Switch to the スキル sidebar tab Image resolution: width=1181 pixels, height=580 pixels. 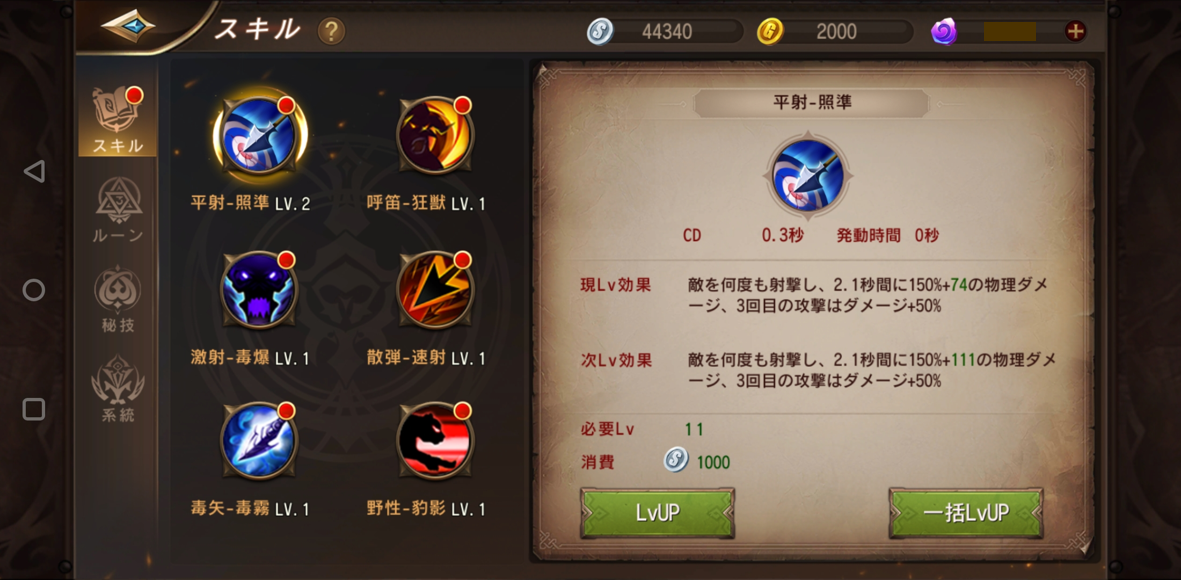(x=117, y=121)
